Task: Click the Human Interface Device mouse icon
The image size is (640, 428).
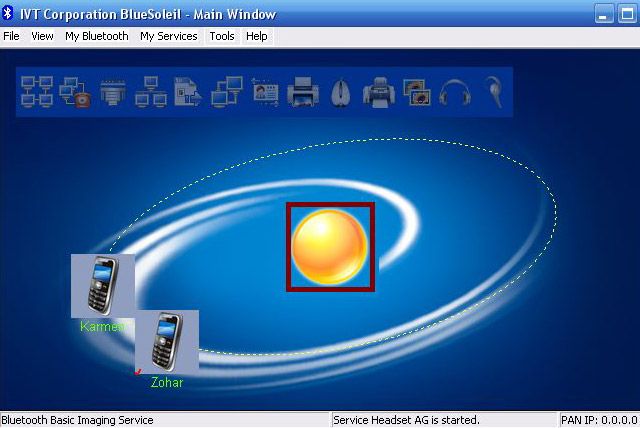Action: click(x=340, y=93)
